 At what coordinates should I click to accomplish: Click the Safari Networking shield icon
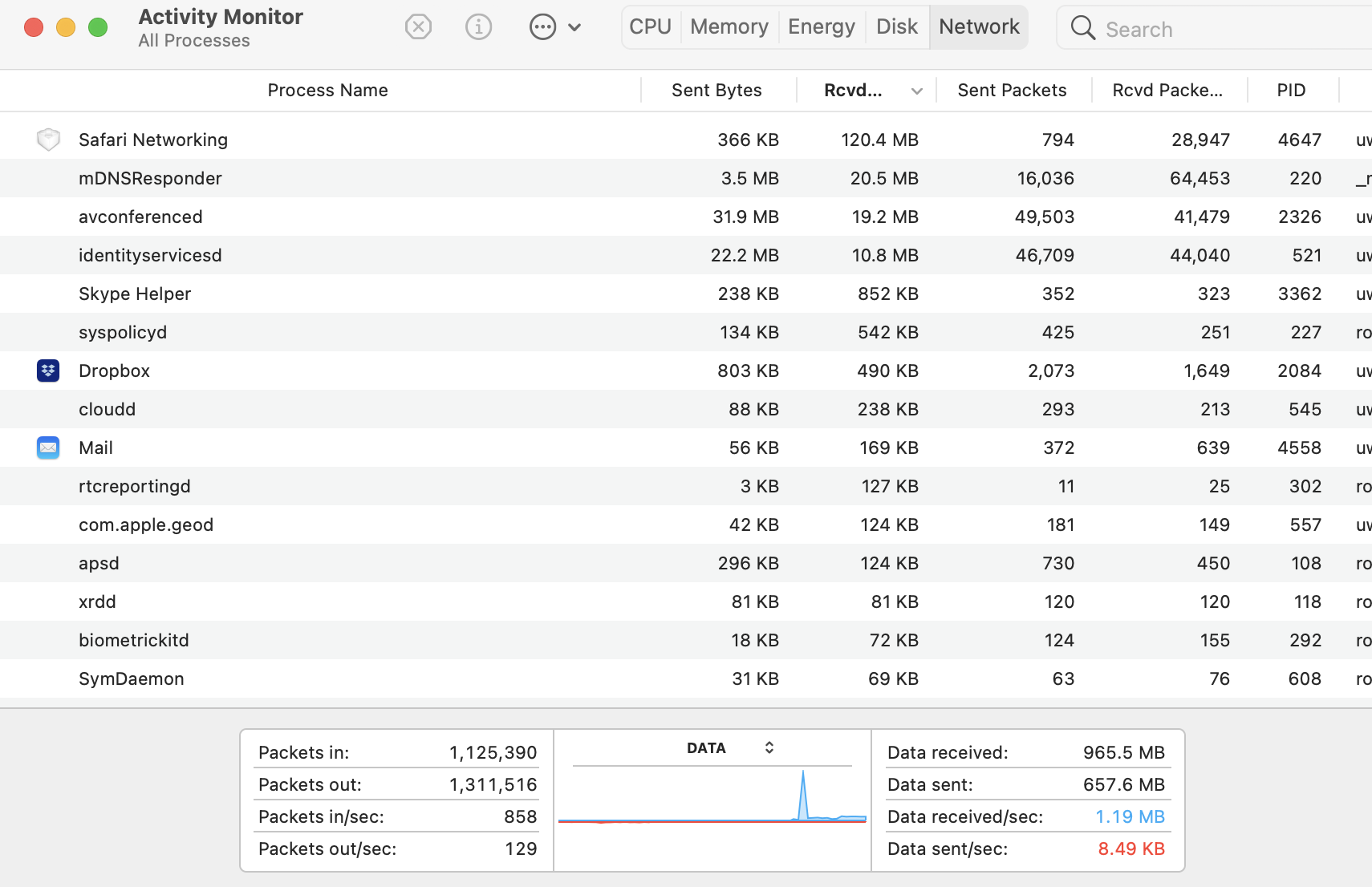click(x=48, y=140)
